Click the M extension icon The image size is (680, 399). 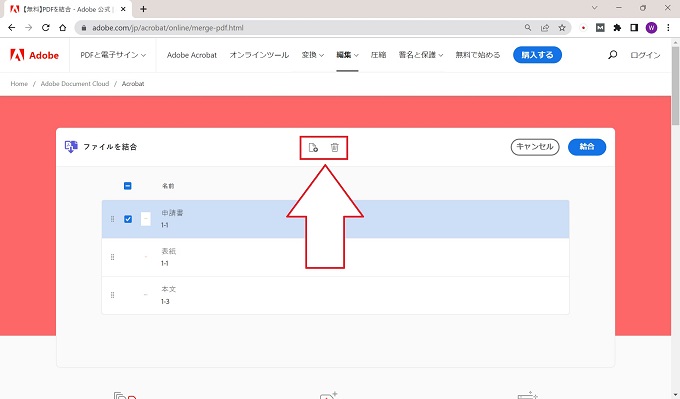click(600, 28)
